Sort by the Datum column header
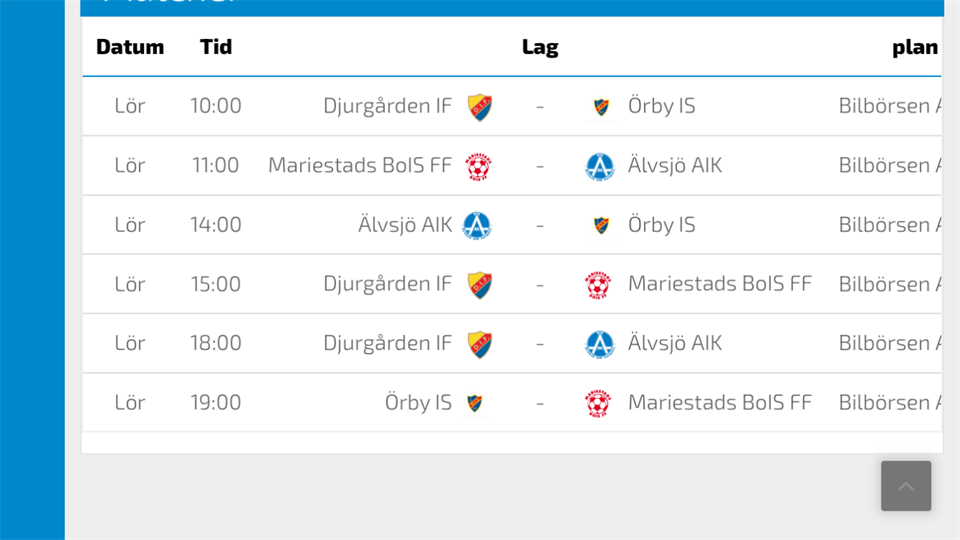 [130, 47]
